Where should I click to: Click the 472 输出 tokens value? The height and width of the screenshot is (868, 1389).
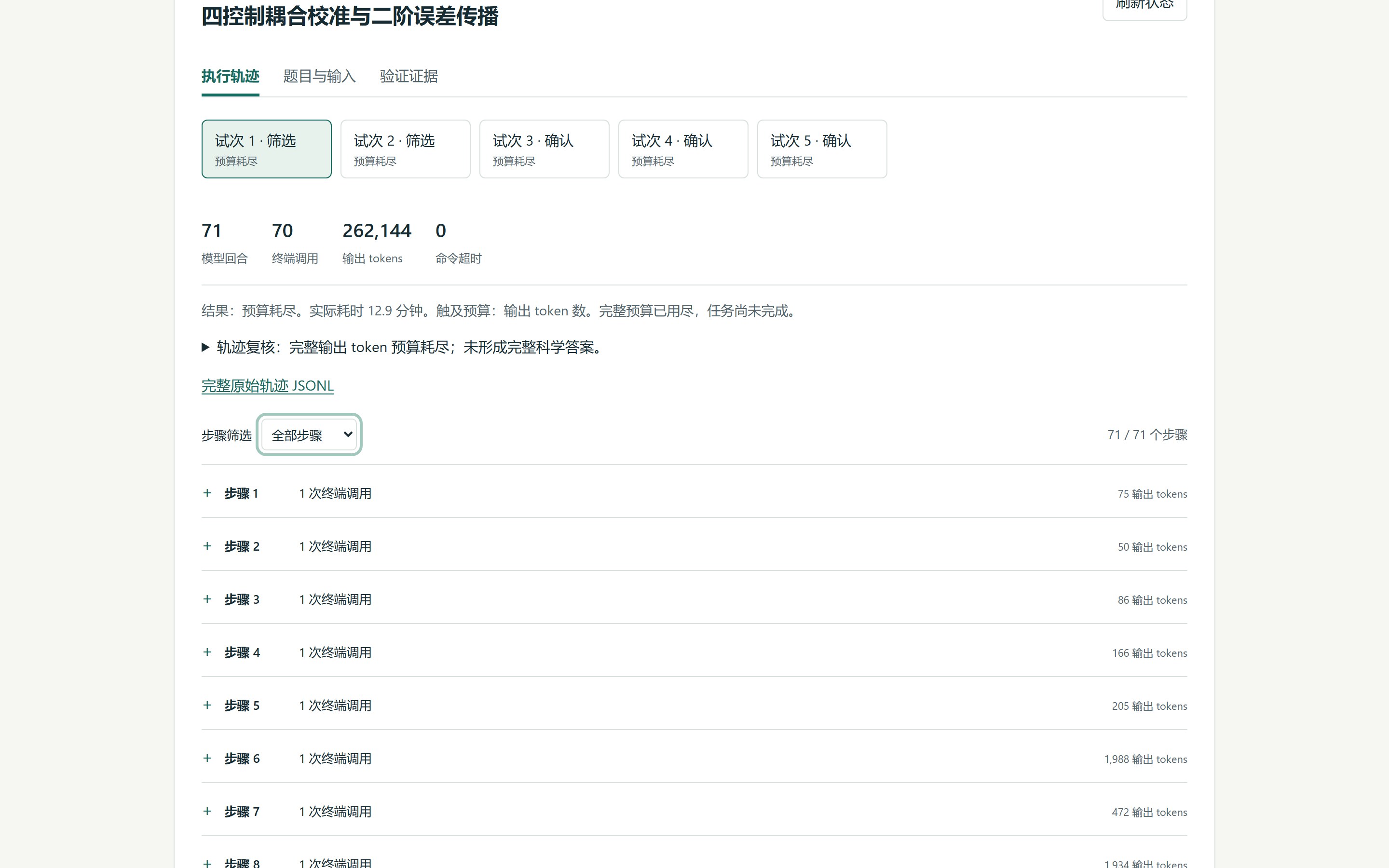click(1150, 813)
